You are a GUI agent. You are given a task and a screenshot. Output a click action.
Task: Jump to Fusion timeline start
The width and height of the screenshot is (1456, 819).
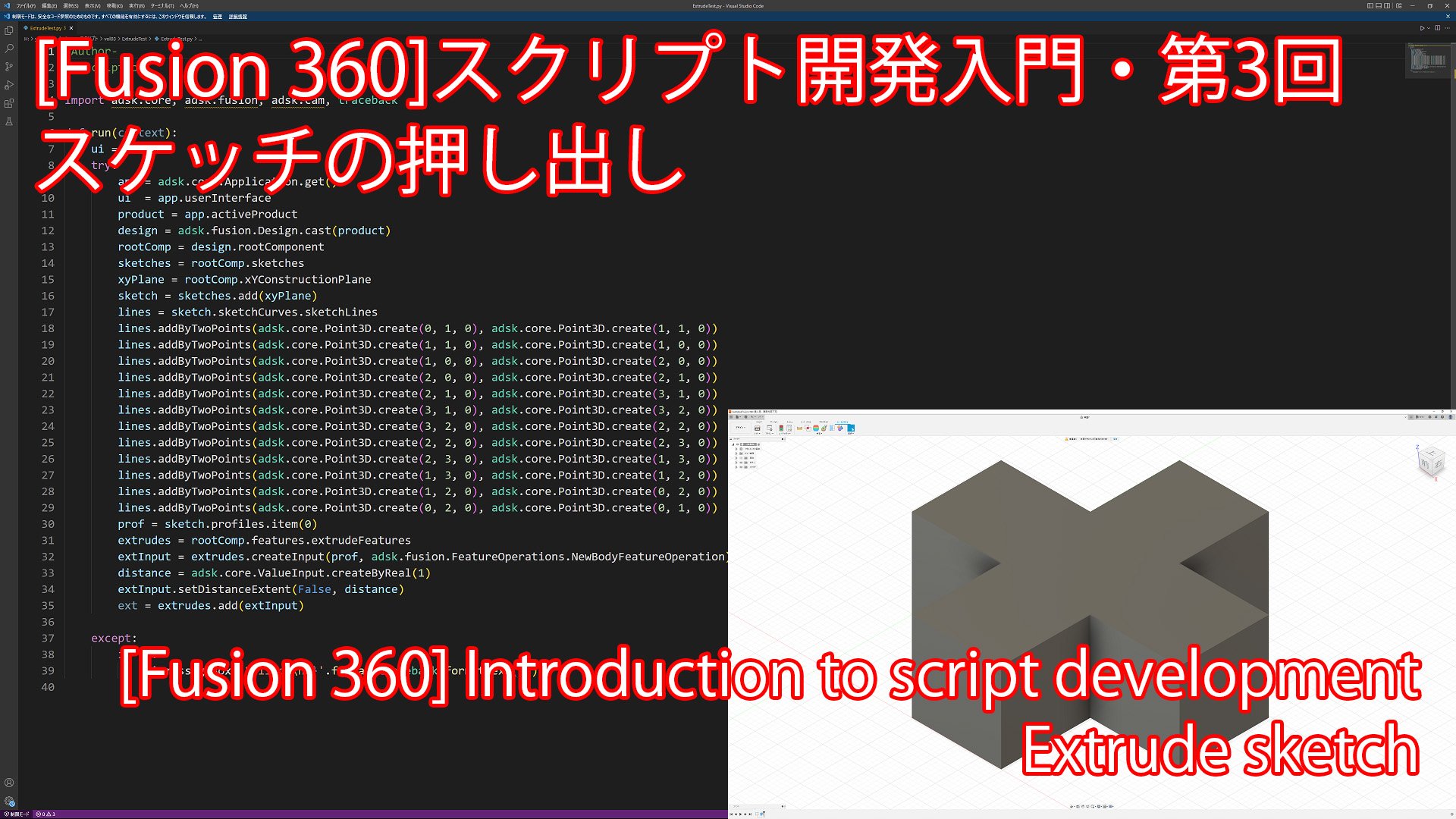click(731, 814)
